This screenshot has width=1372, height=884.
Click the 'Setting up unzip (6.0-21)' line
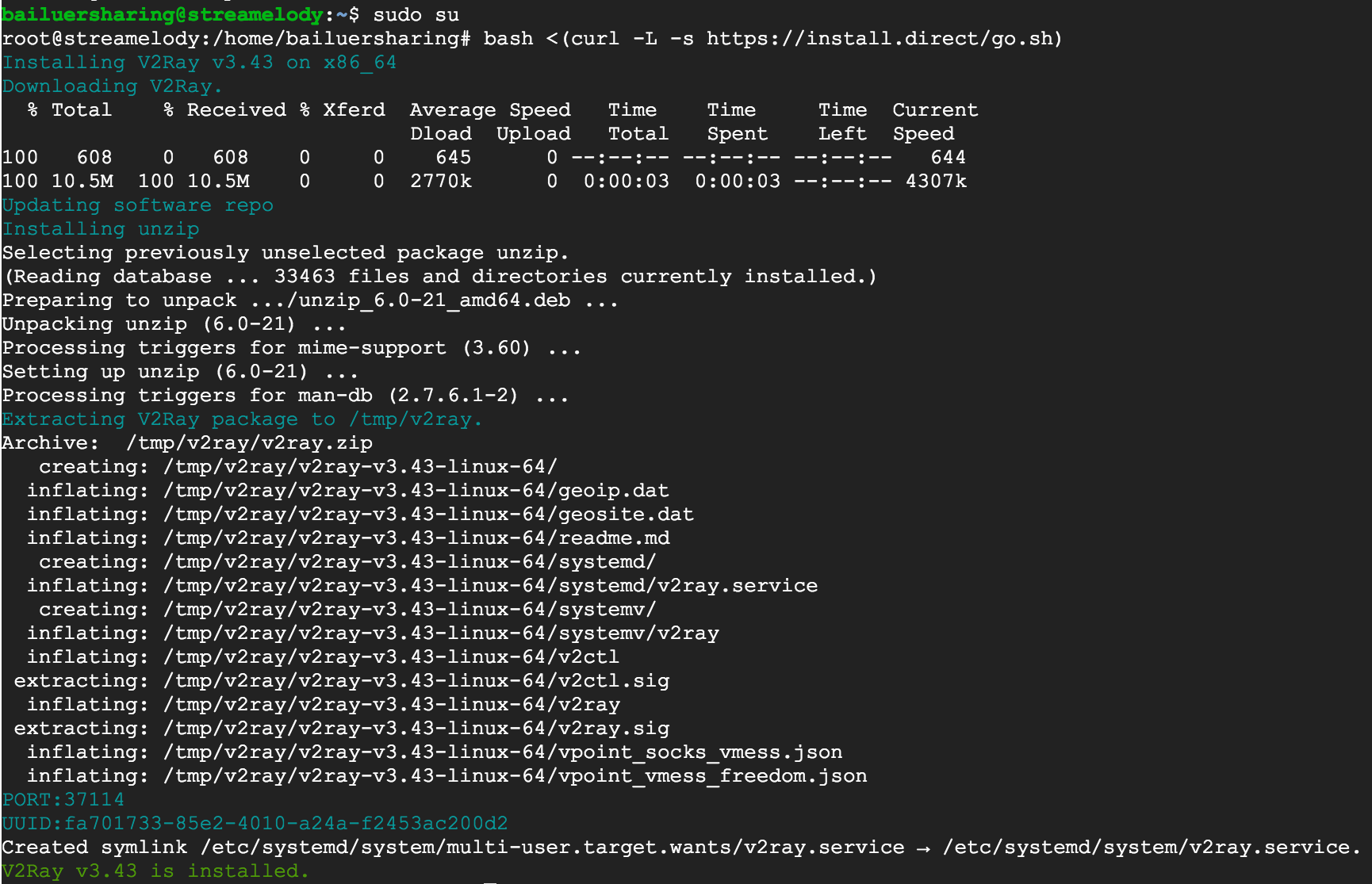click(180, 372)
